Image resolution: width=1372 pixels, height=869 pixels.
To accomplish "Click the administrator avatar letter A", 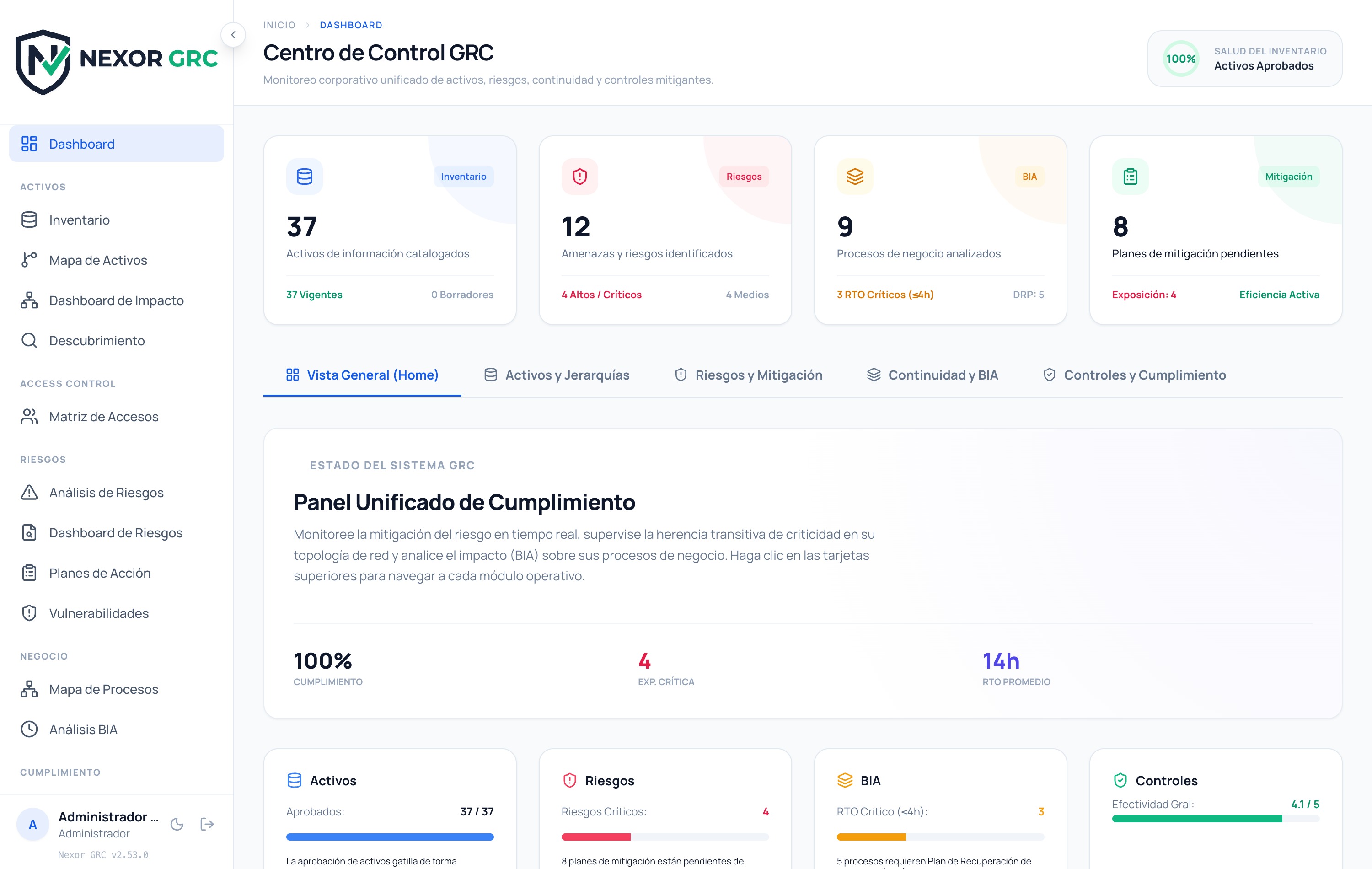I will [33, 825].
